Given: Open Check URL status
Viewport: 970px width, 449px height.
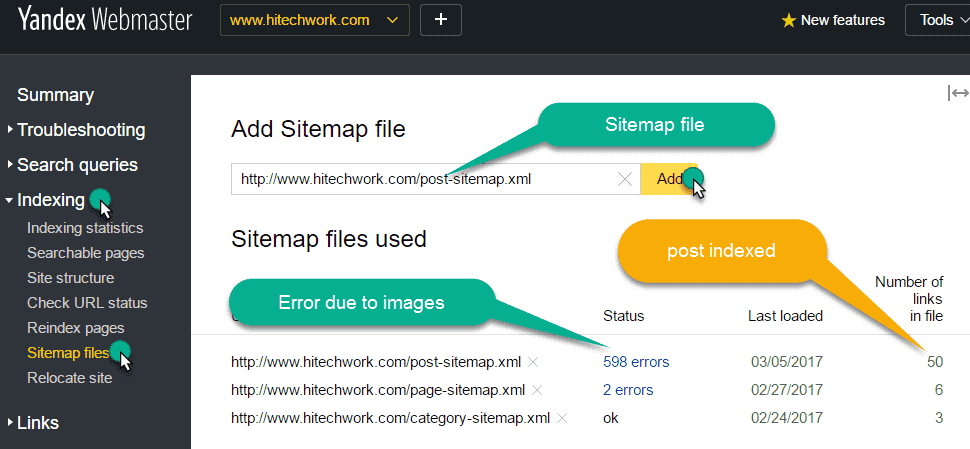Looking at the screenshot, I should coord(87,303).
